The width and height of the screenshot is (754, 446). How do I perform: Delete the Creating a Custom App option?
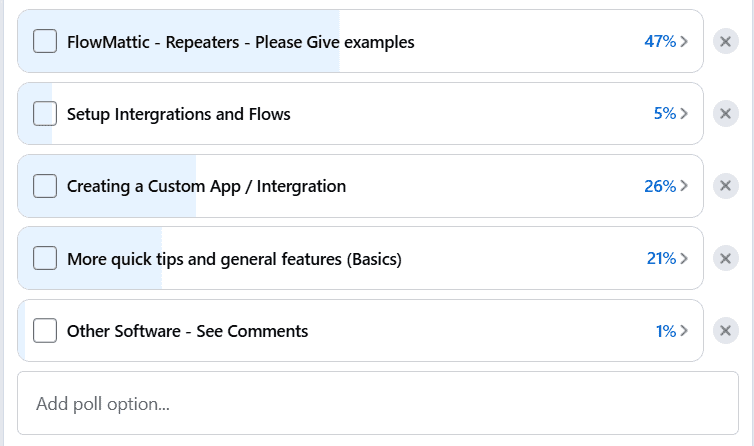[x=726, y=186]
